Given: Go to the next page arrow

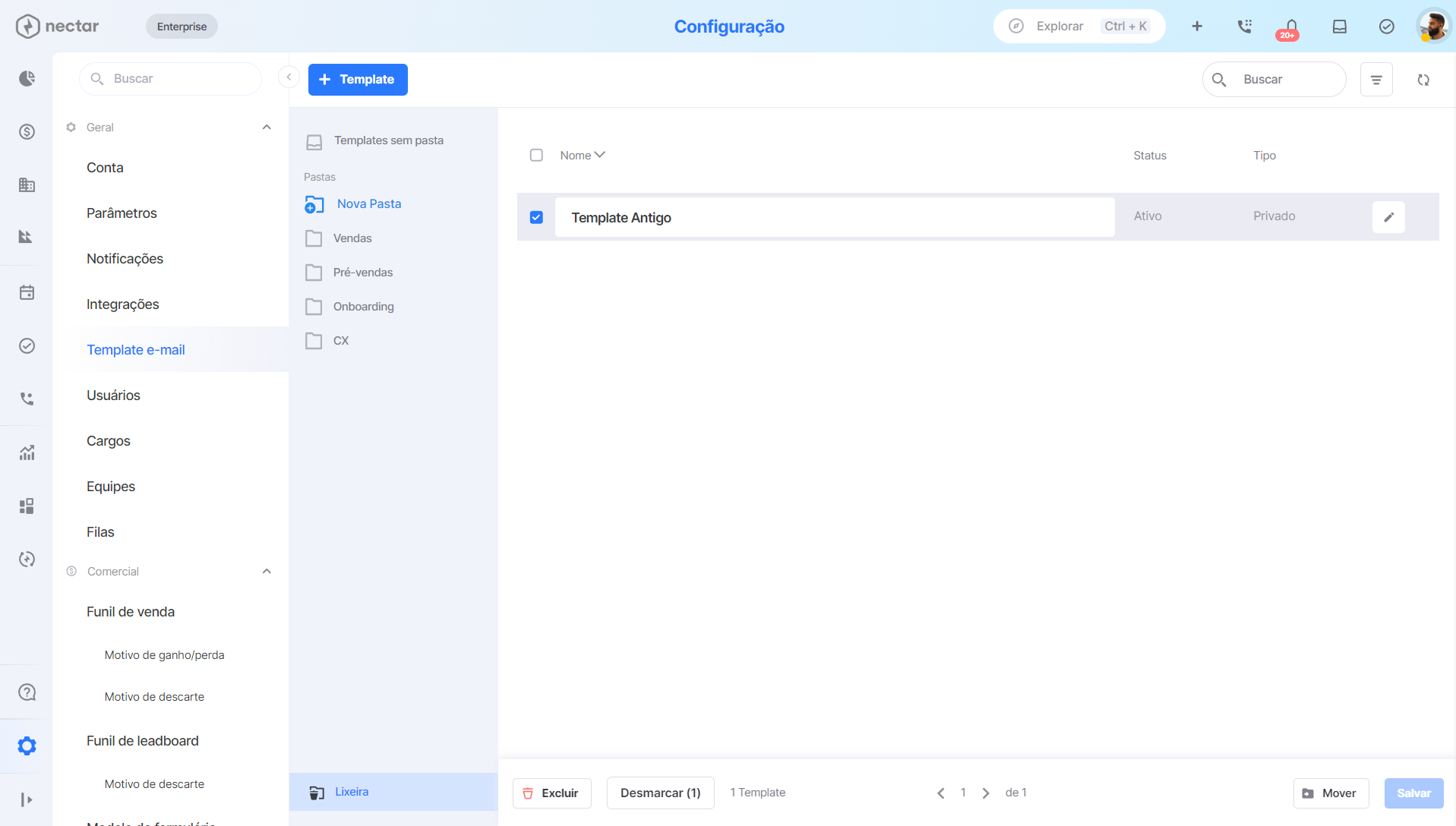Looking at the screenshot, I should [x=986, y=793].
